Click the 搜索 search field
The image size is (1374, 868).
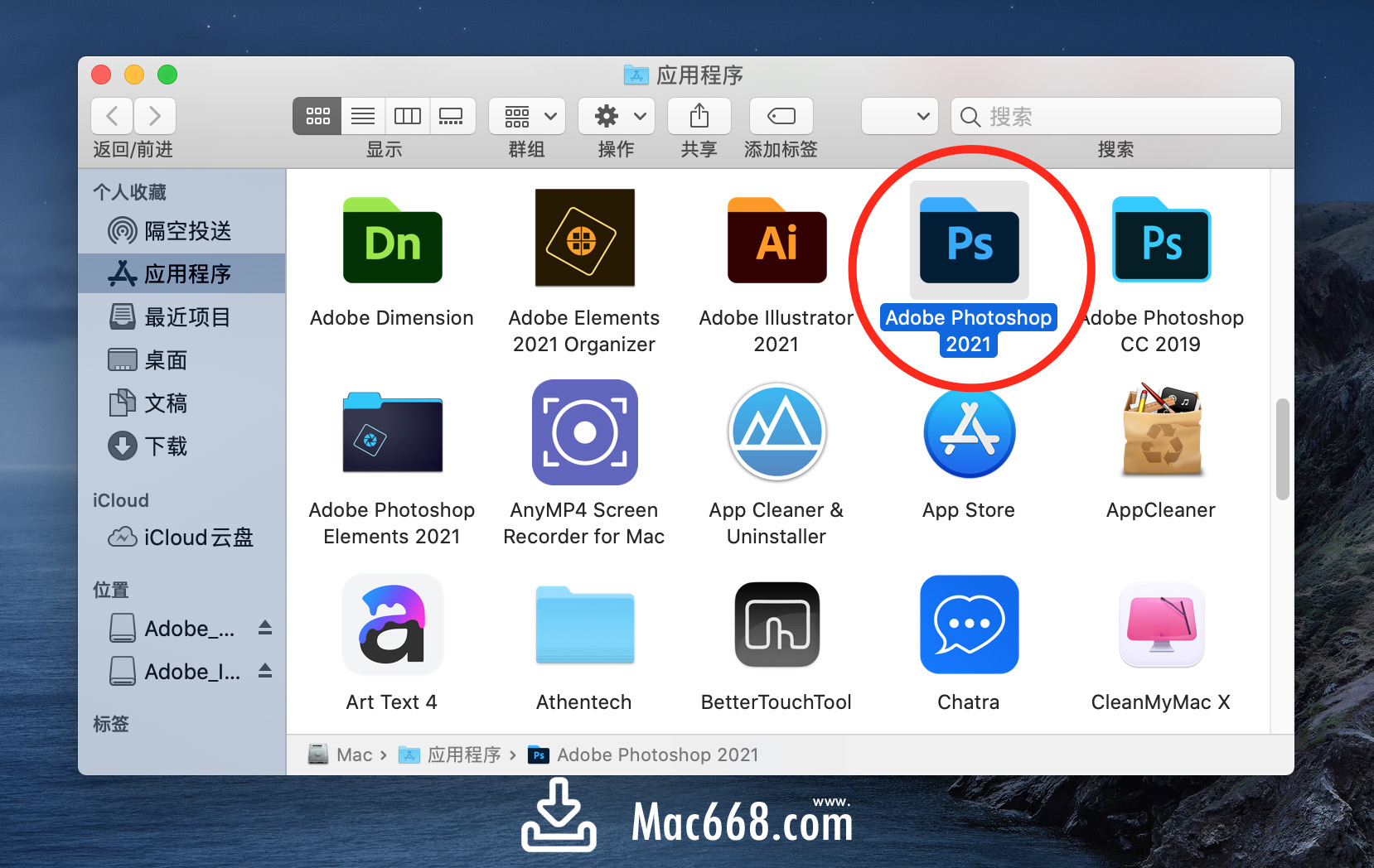[1116, 116]
